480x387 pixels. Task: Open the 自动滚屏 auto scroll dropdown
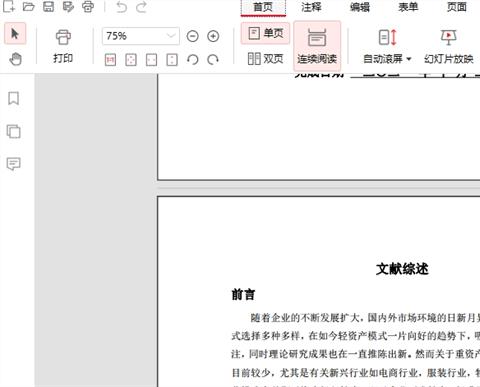[387, 47]
